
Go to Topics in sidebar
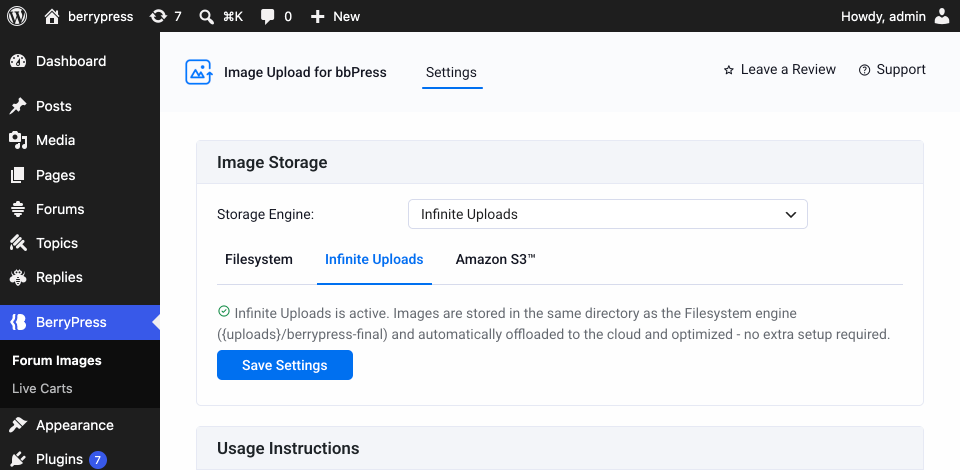80,244
